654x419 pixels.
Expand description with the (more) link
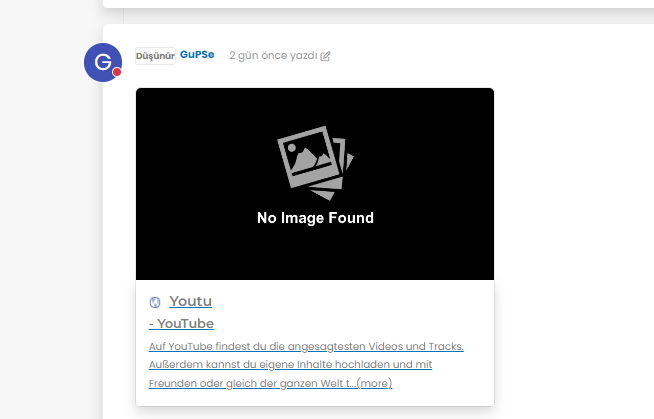click(374, 383)
